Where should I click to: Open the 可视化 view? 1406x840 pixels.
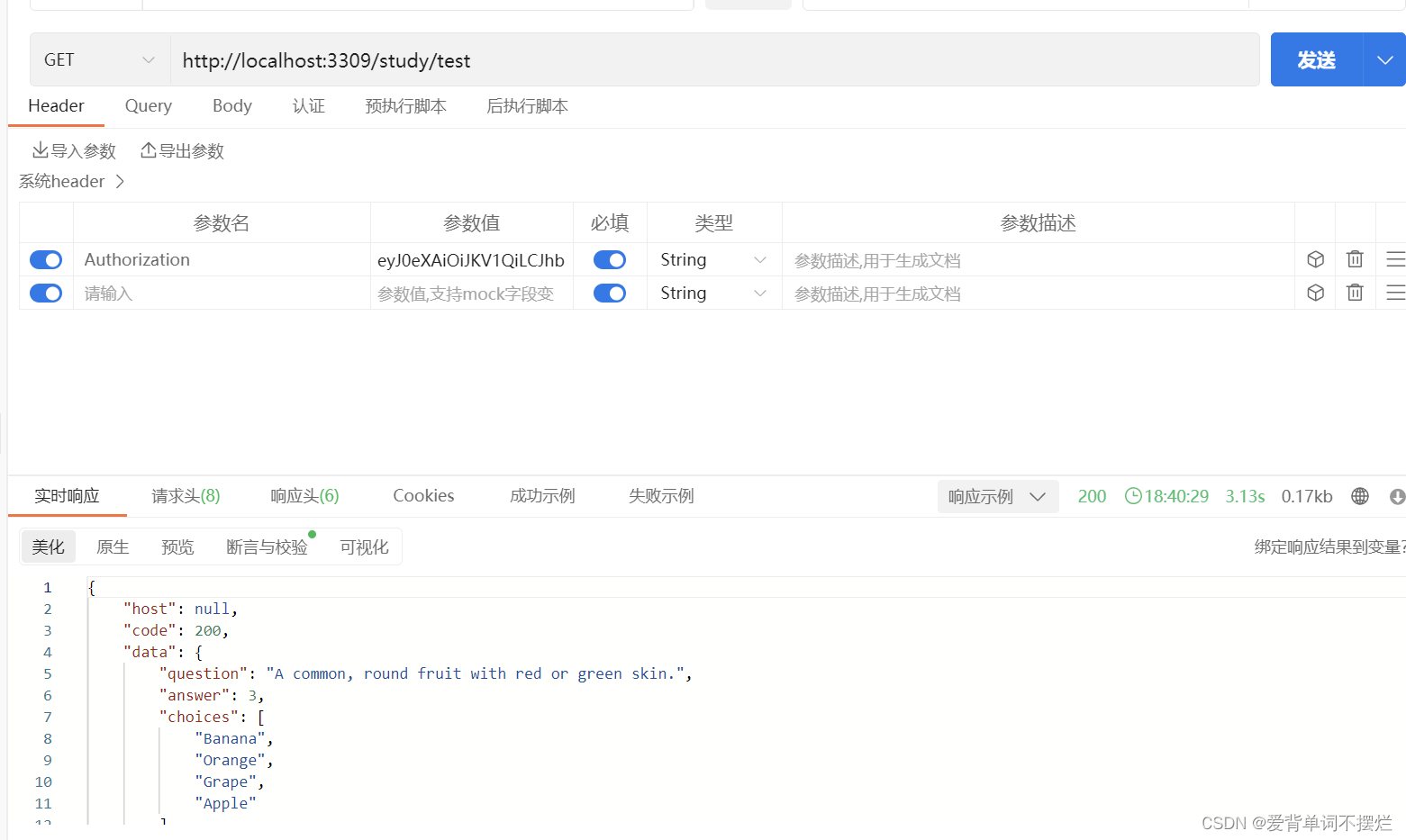[364, 546]
